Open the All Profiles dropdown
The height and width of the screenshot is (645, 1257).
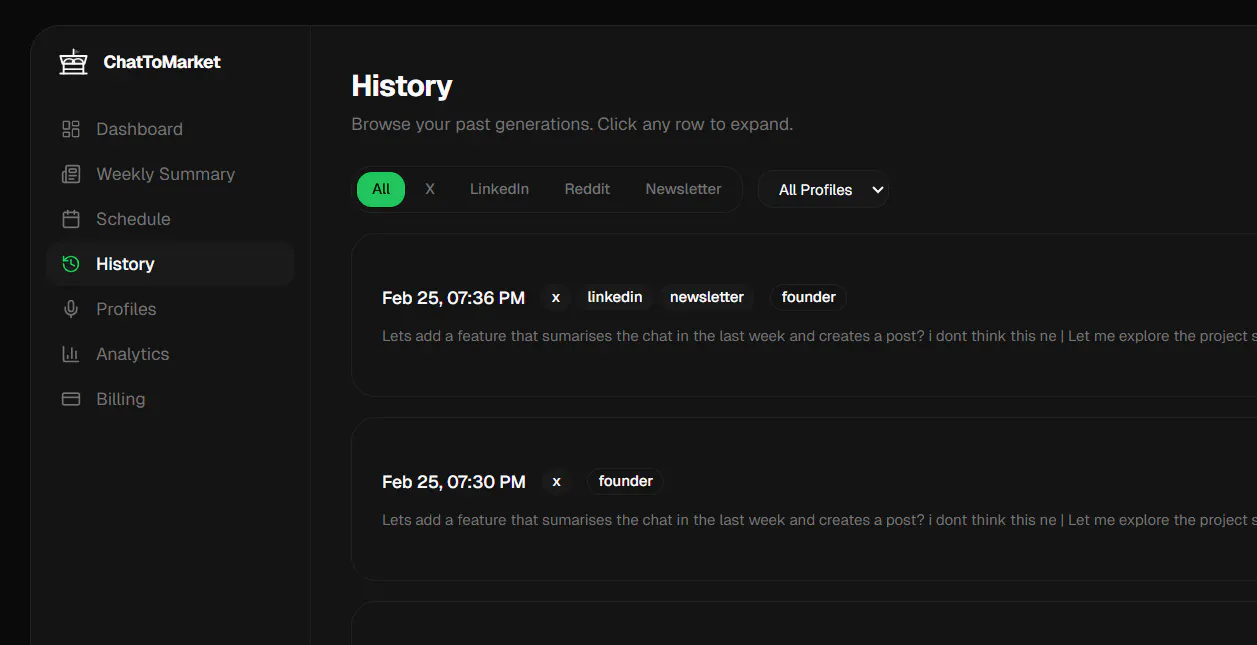pos(823,190)
